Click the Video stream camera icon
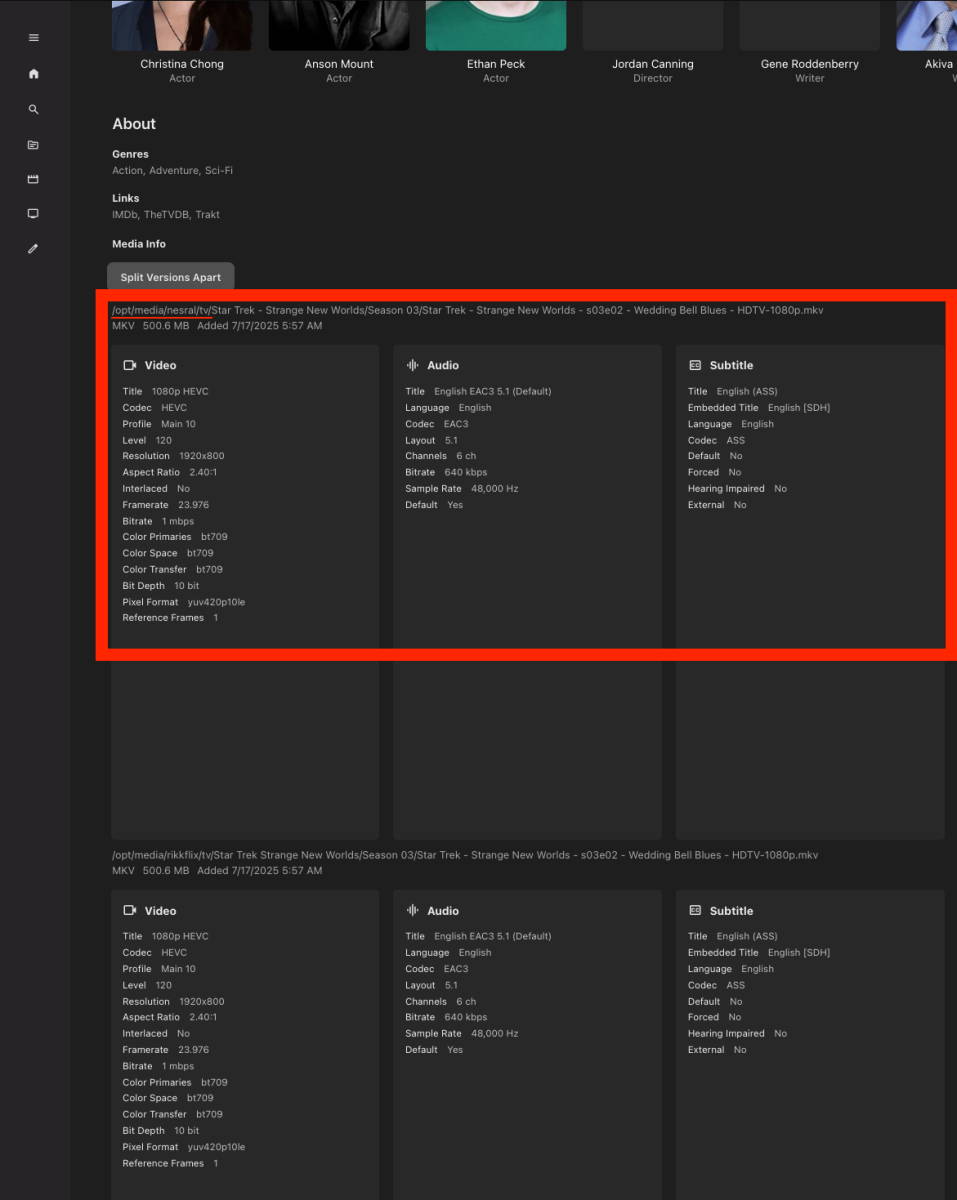This screenshot has height=1200, width=957. tap(130, 365)
